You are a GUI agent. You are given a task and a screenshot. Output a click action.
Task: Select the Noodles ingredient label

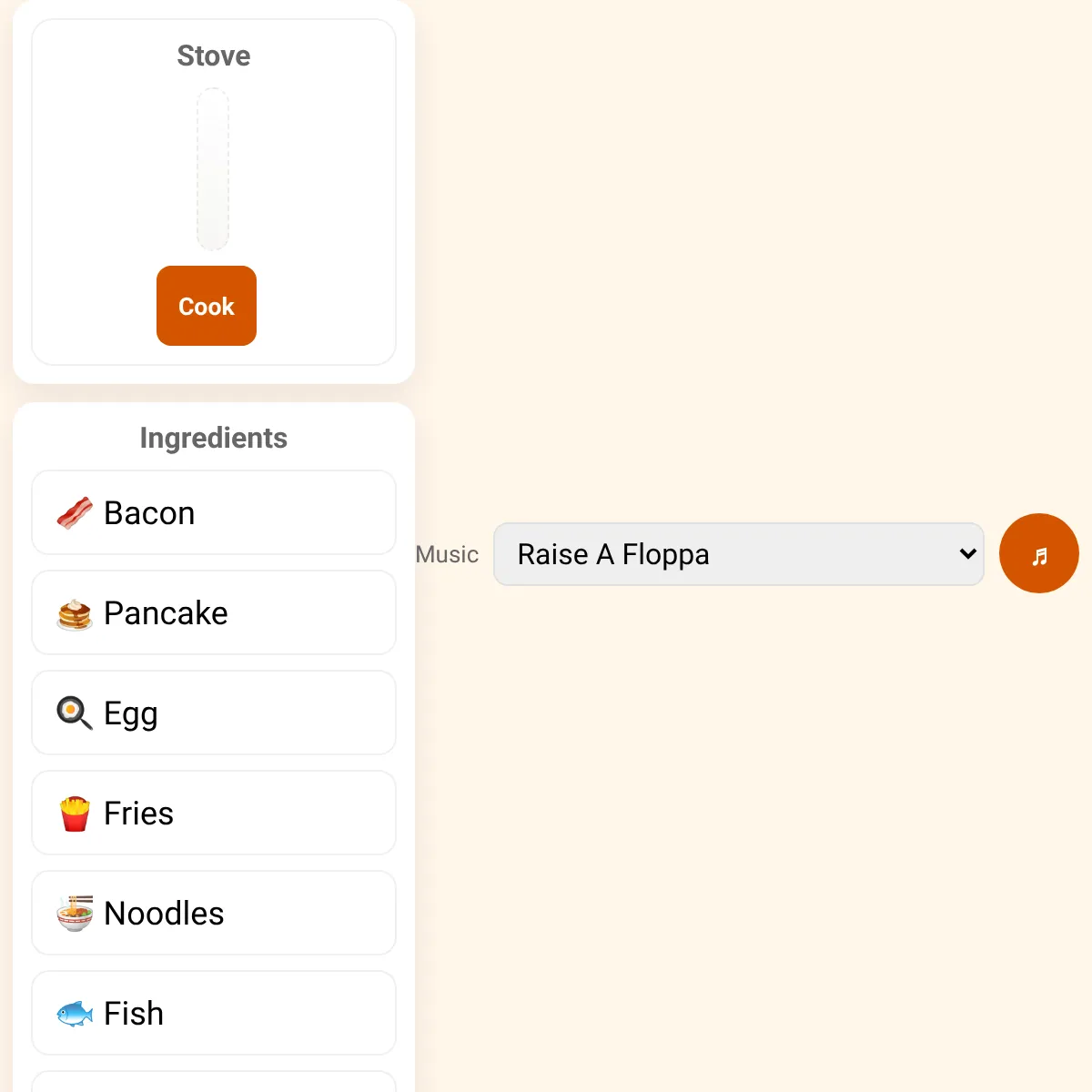pyautogui.click(x=164, y=914)
